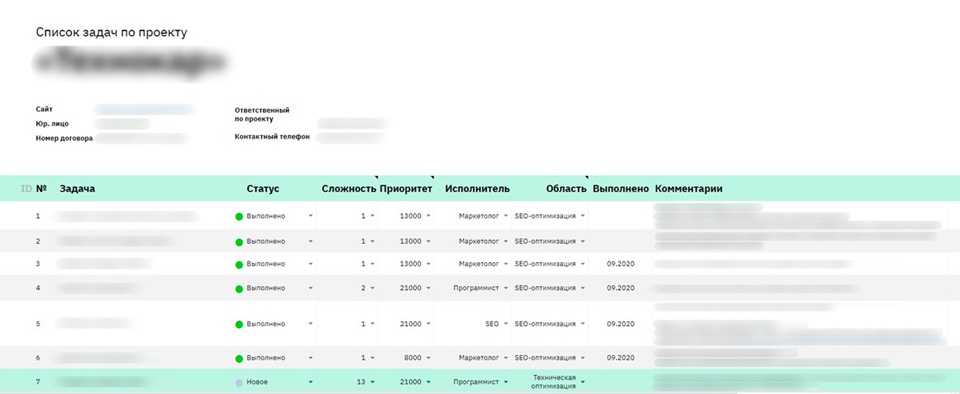Click the 'Контактный телефон' field label
960x394 pixels.
pos(272,137)
